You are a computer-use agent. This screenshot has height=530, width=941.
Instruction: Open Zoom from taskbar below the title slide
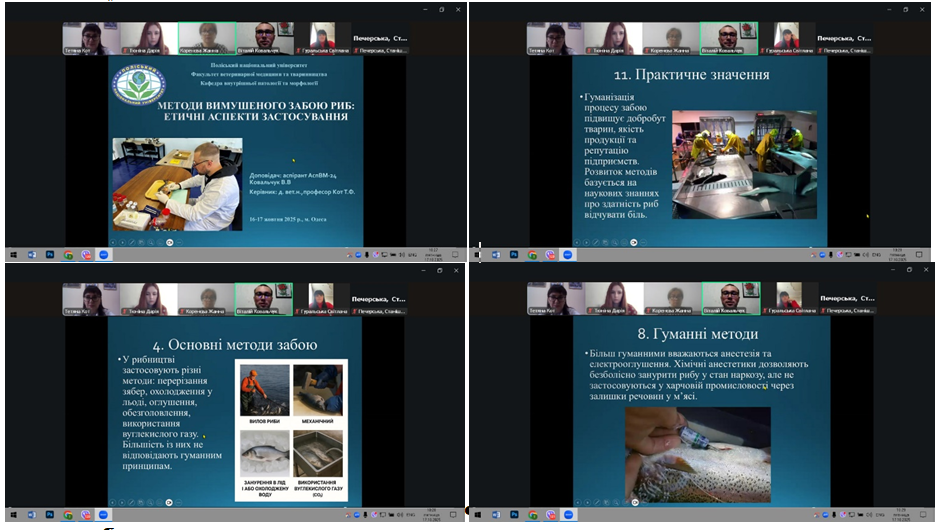[x=103, y=254]
